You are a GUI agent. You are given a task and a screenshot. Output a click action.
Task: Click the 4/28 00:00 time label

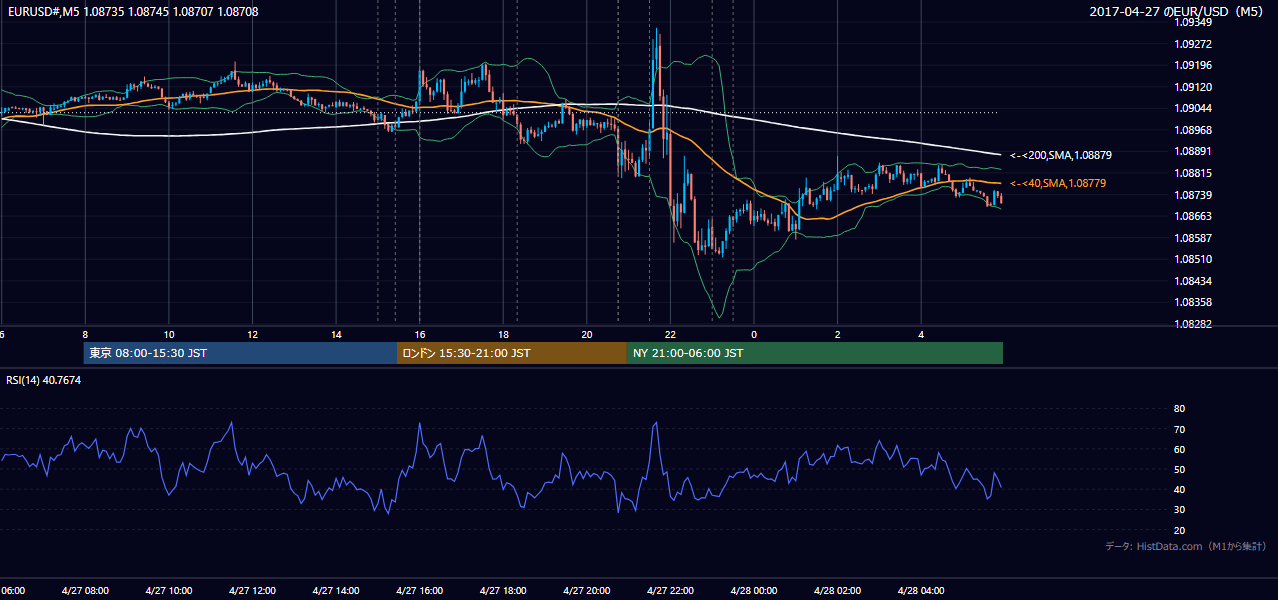(754, 591)
